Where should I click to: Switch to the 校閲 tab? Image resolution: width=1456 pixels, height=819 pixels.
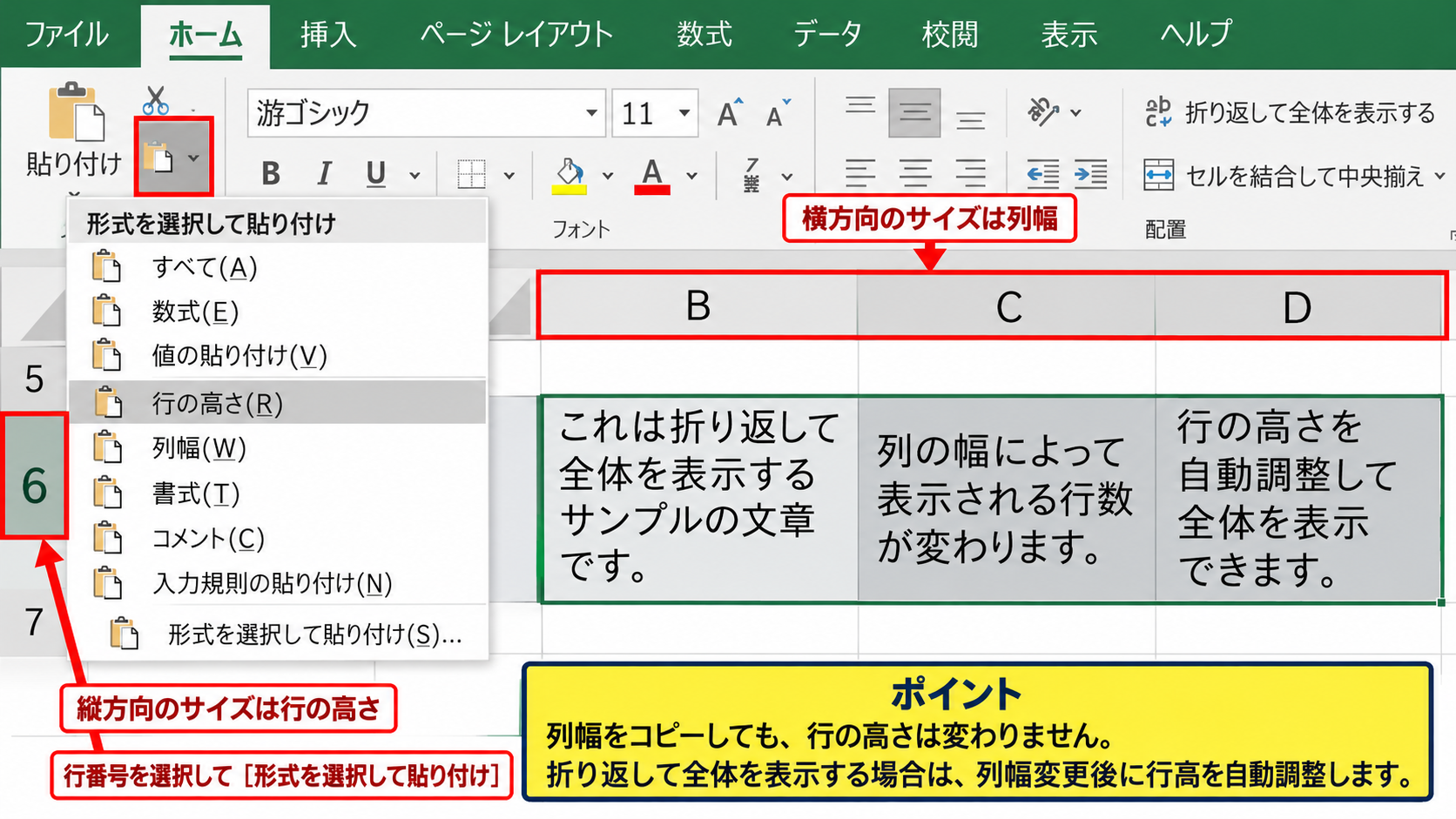950,34
